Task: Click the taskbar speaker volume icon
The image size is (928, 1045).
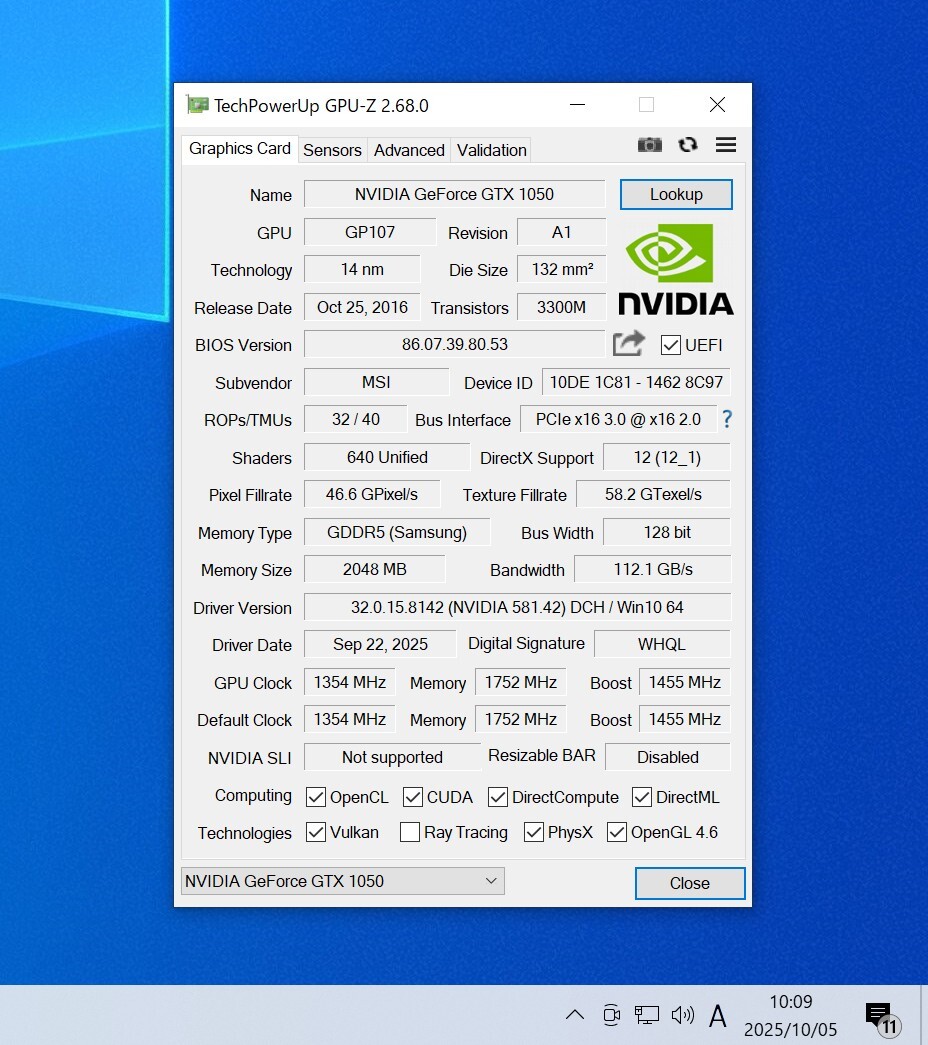Action: (683, 1015)
